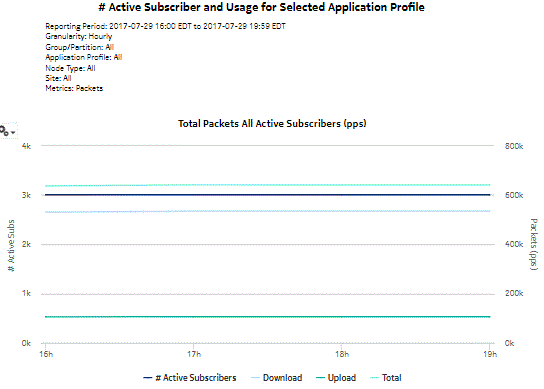
Task: Click the 1k left axis label
Action: coord(26,294)
